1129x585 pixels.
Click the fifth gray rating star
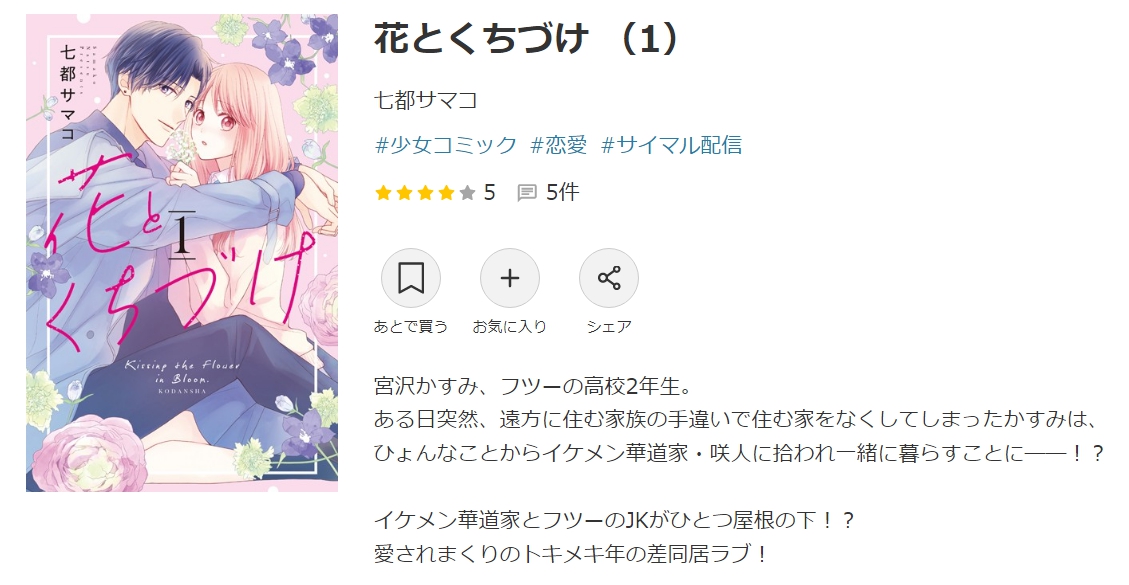click(x=468, y=192)
